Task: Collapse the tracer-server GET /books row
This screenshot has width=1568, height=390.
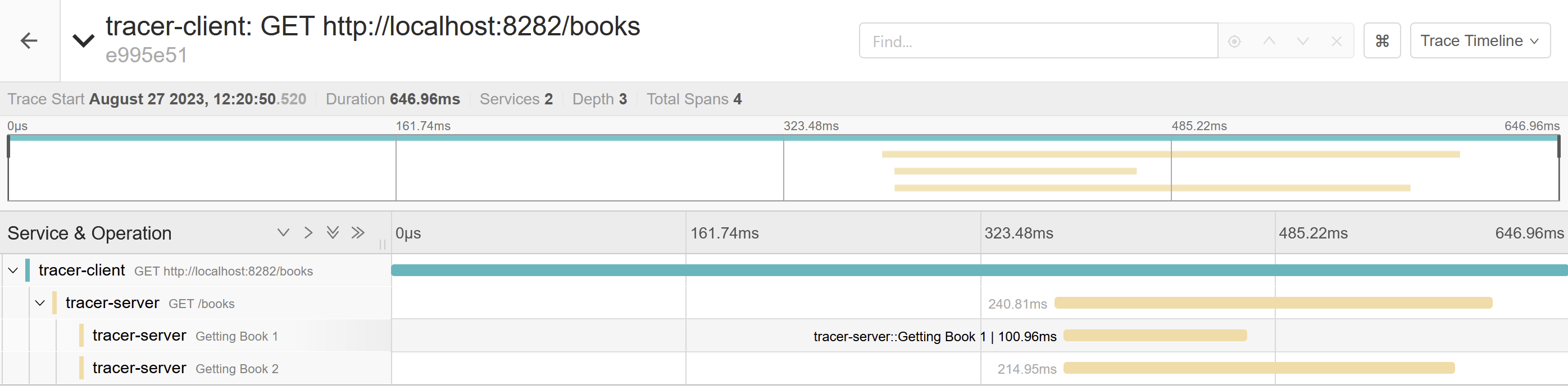Action: 40,303
